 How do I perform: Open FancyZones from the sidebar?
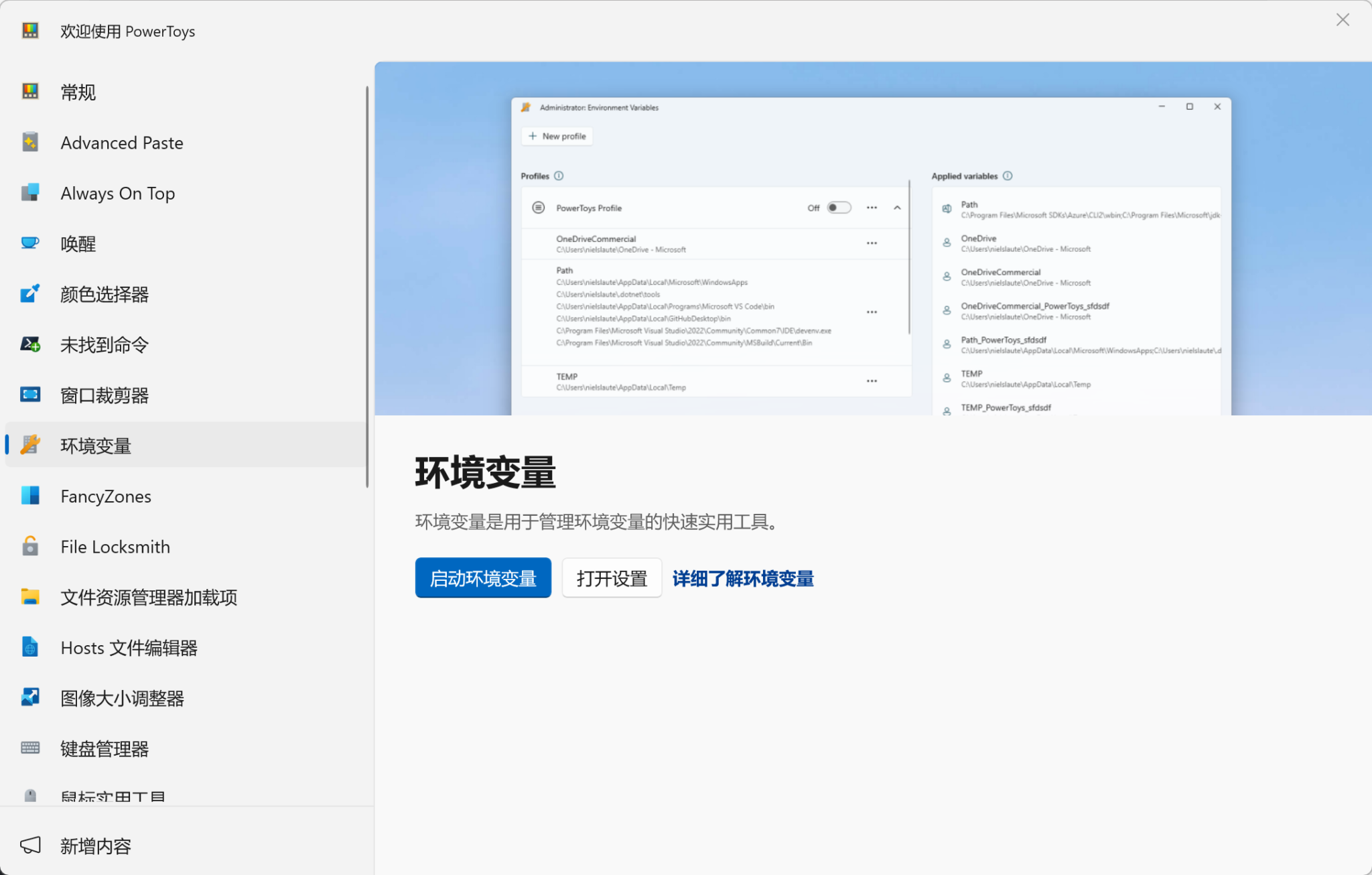[105, 496]
